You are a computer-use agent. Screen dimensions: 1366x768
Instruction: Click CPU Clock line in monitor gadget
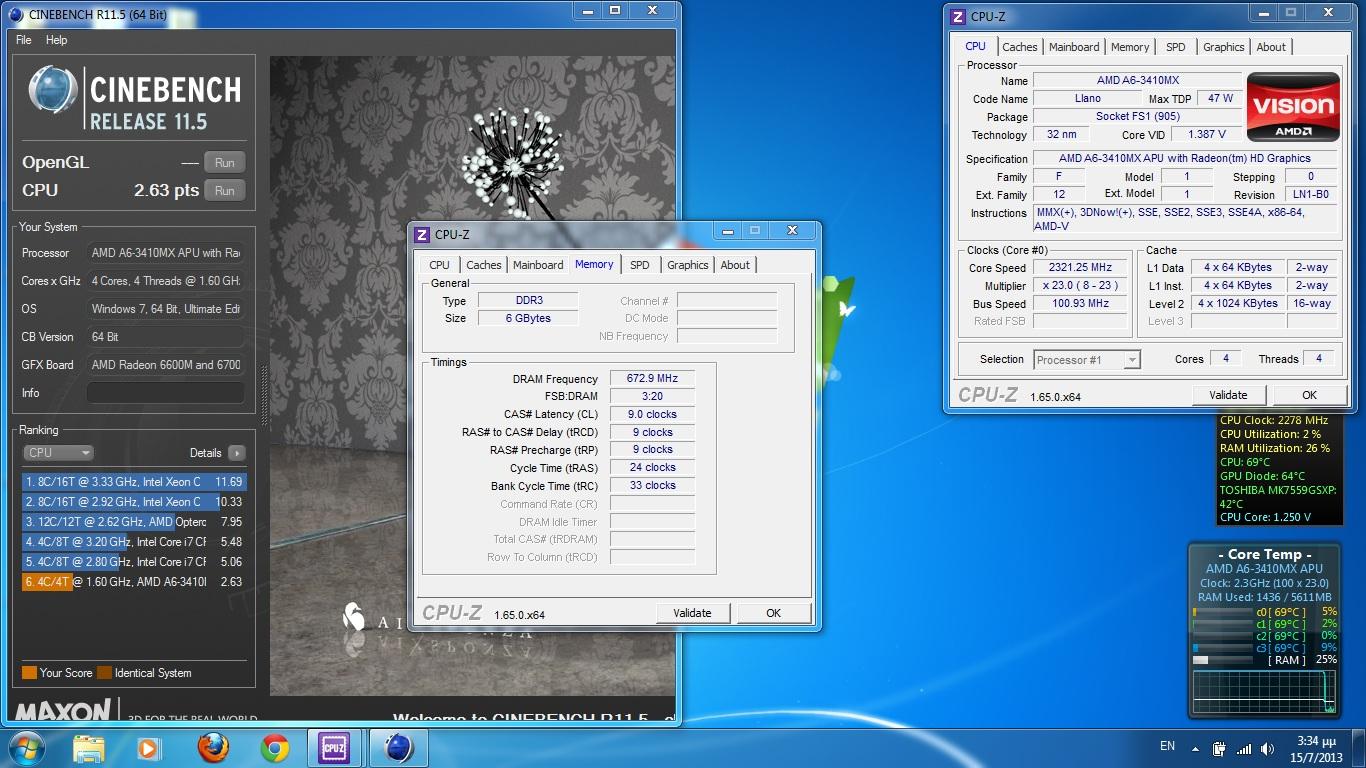click(x=1273, y=421)
